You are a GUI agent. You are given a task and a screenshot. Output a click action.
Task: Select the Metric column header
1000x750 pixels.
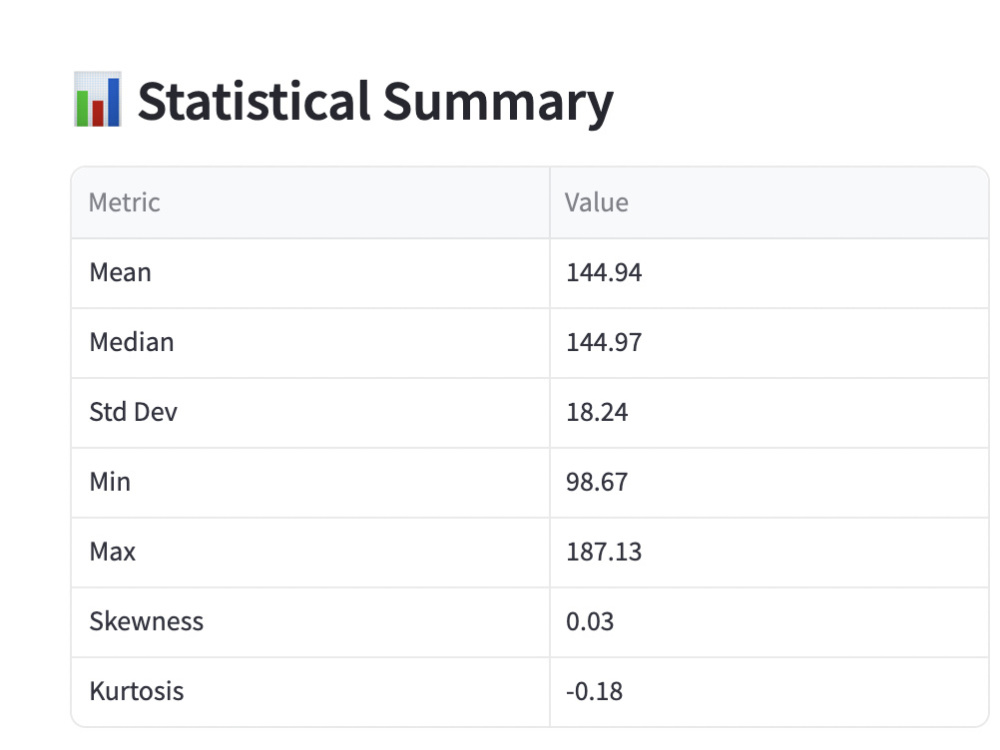[311, 203]
